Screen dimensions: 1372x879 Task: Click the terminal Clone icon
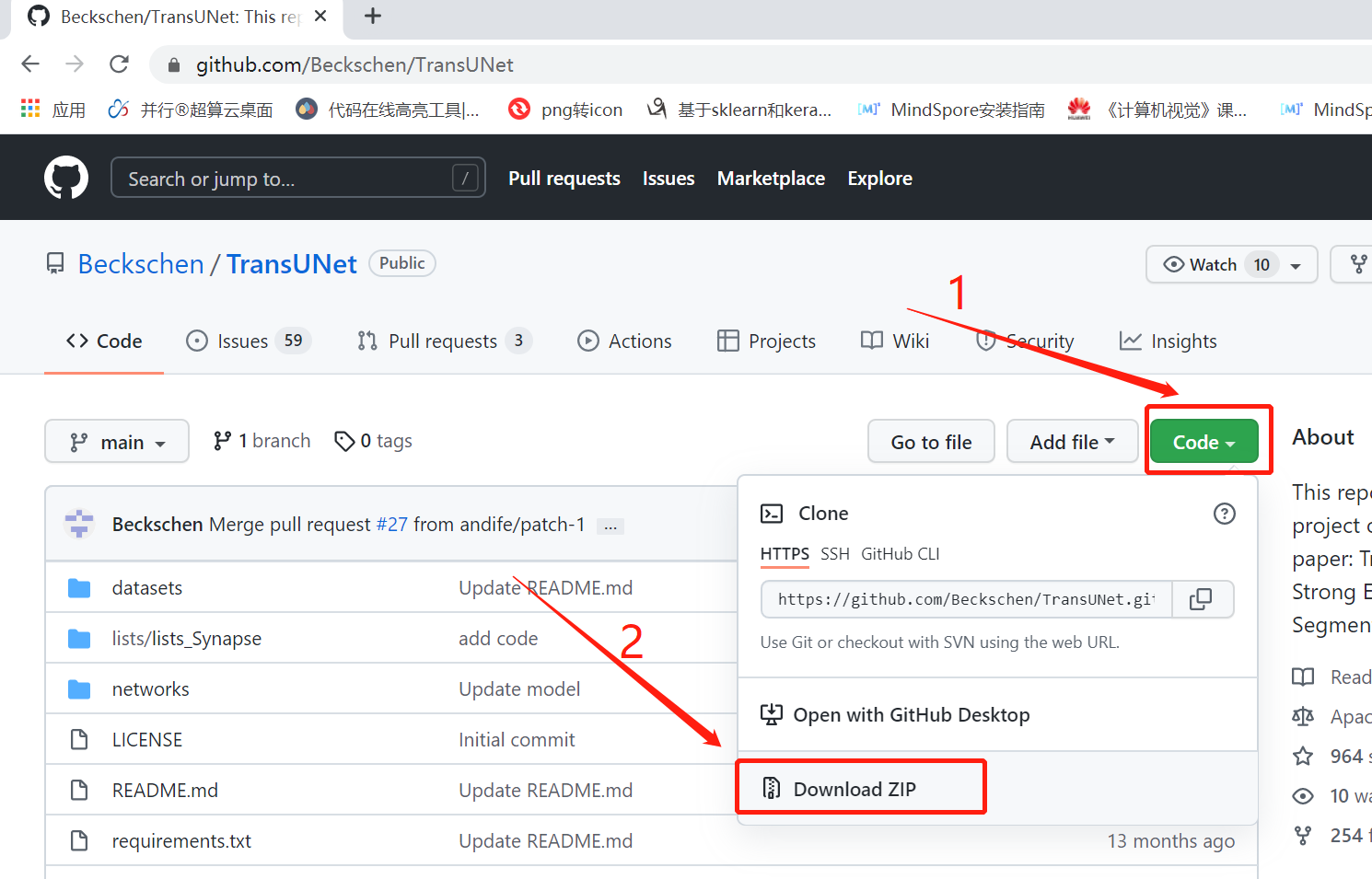772,514
